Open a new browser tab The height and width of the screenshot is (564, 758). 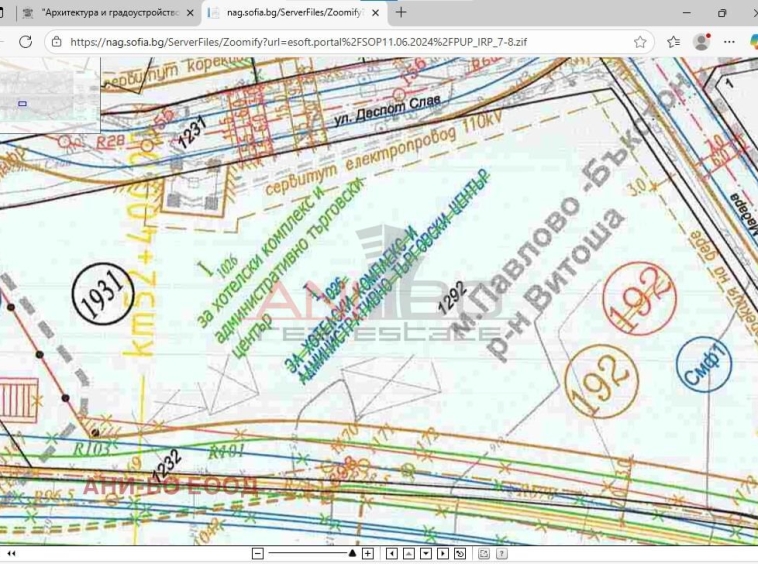(401, 13)
